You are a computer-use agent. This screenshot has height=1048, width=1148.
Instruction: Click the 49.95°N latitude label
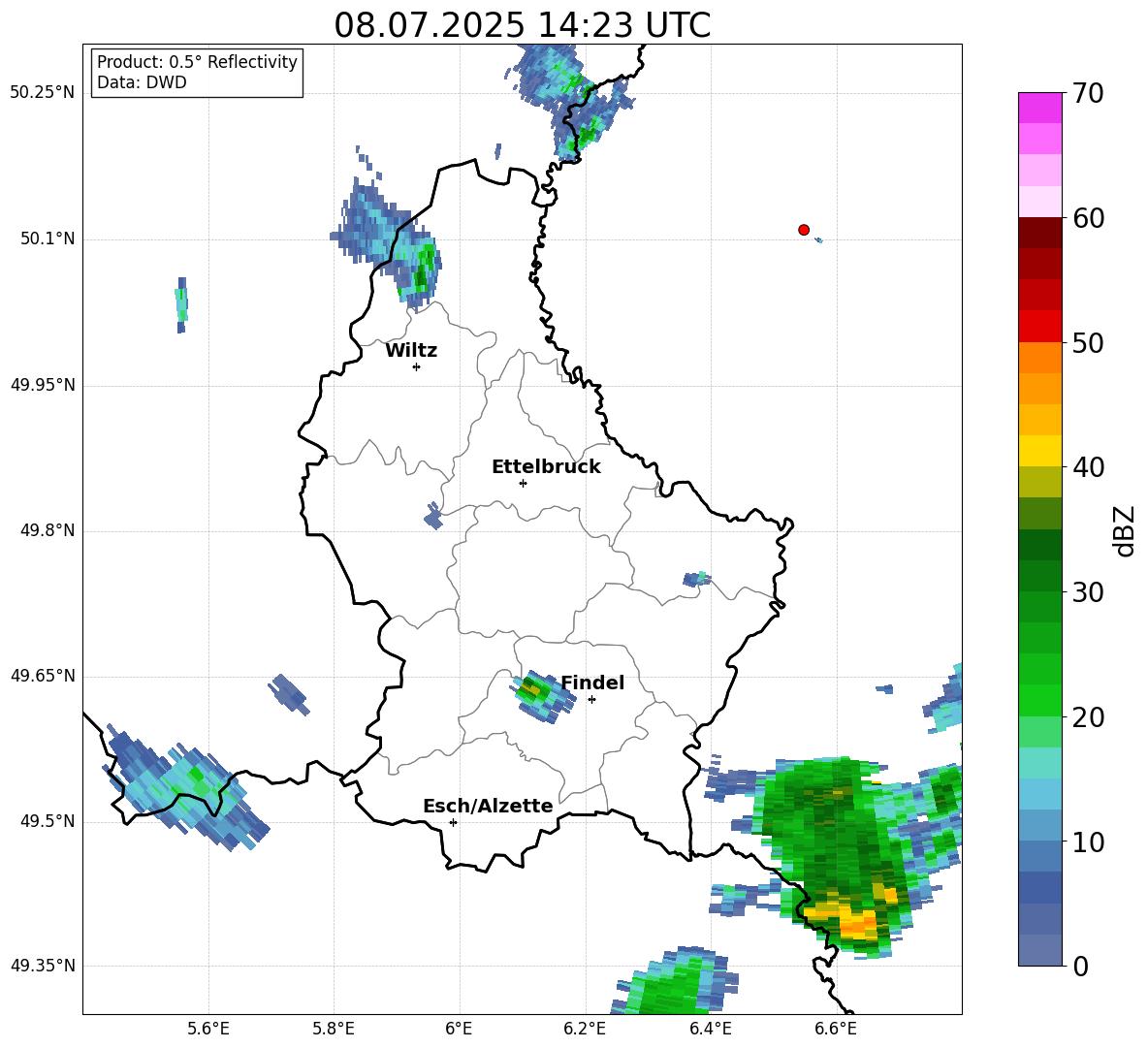coord(42,385)
